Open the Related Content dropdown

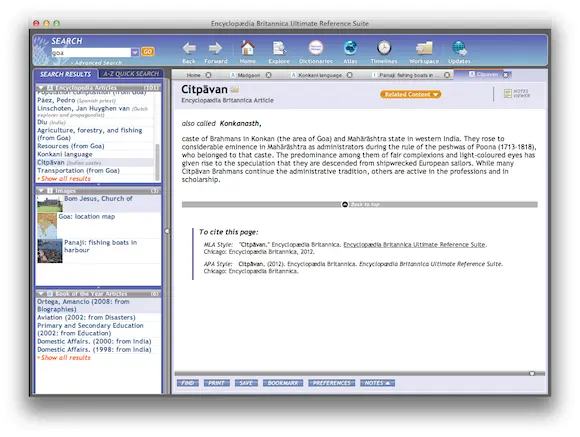(411, 94)
